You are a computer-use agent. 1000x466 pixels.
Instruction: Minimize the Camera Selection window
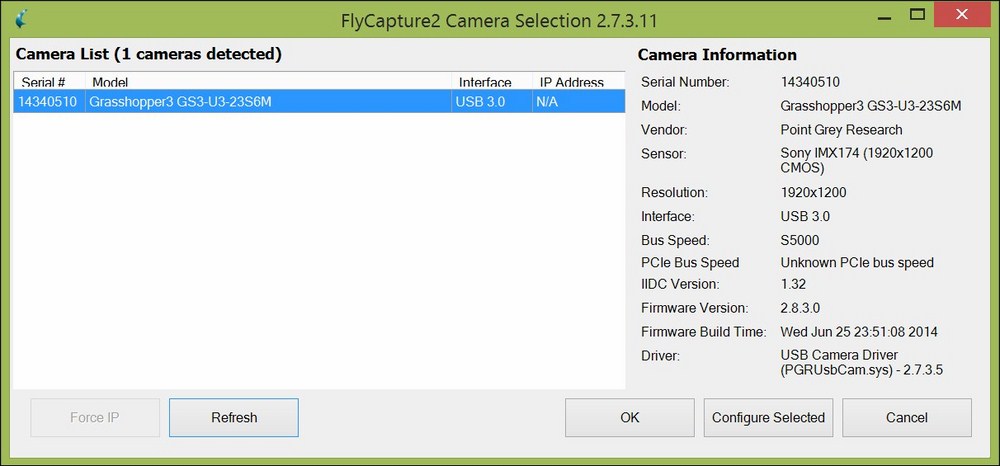click(882, 15)
